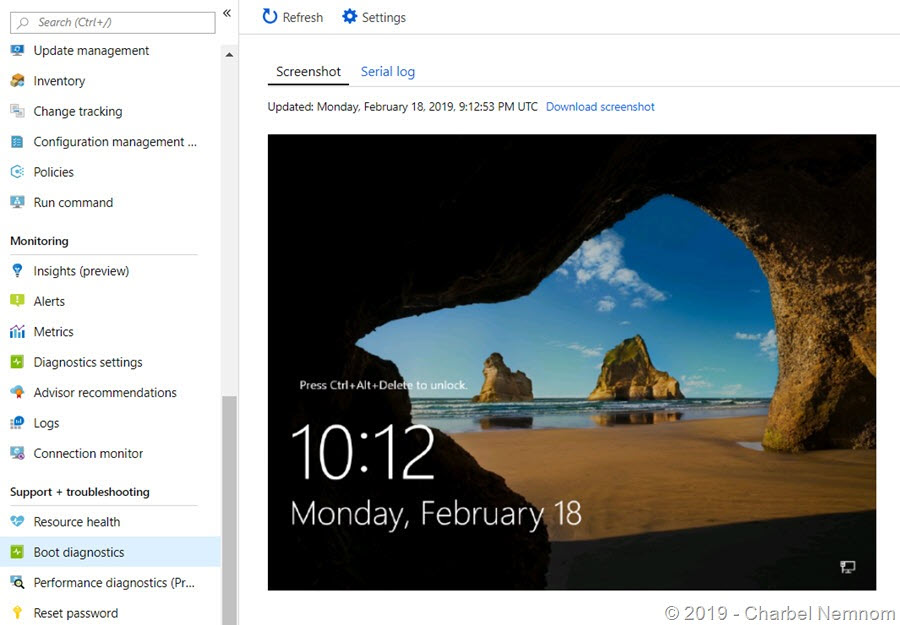Click the 10:12 lock screen clock
The image size is (900, 625).
[x=363, y=452]
